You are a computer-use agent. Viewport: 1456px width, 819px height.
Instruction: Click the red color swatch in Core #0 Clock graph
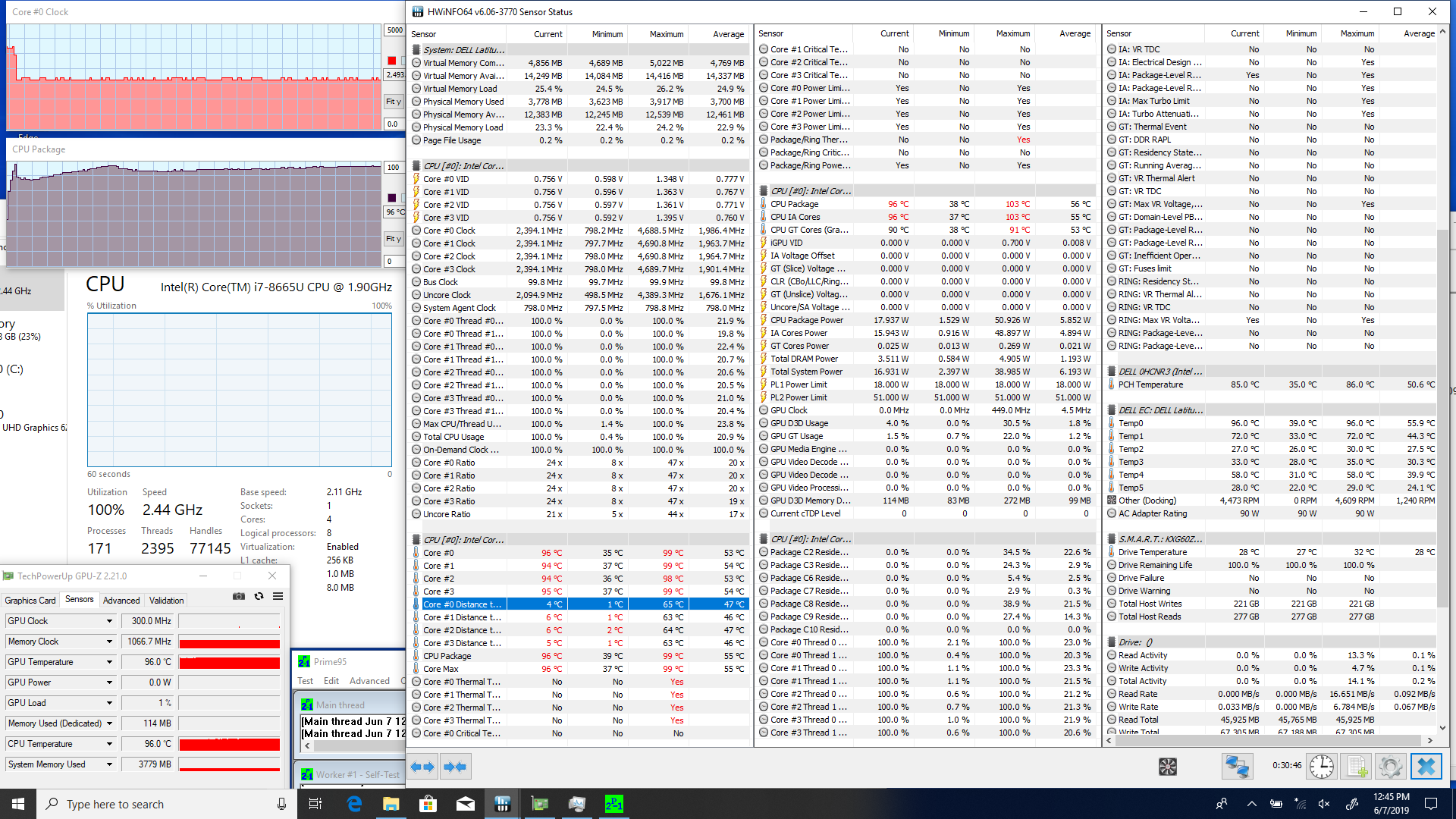(391, 61)
